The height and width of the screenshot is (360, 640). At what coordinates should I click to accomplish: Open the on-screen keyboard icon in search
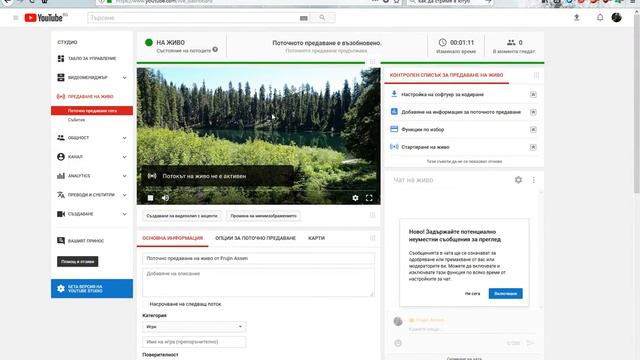(x=304, y=18)
